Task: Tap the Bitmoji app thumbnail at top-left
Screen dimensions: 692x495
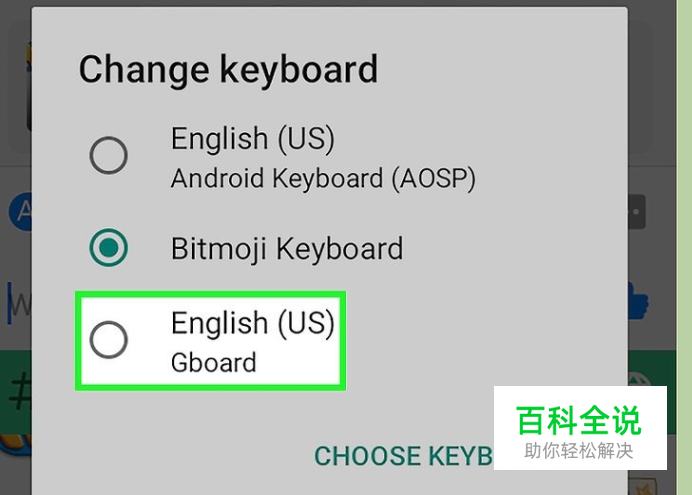Action: pos(27,84)
